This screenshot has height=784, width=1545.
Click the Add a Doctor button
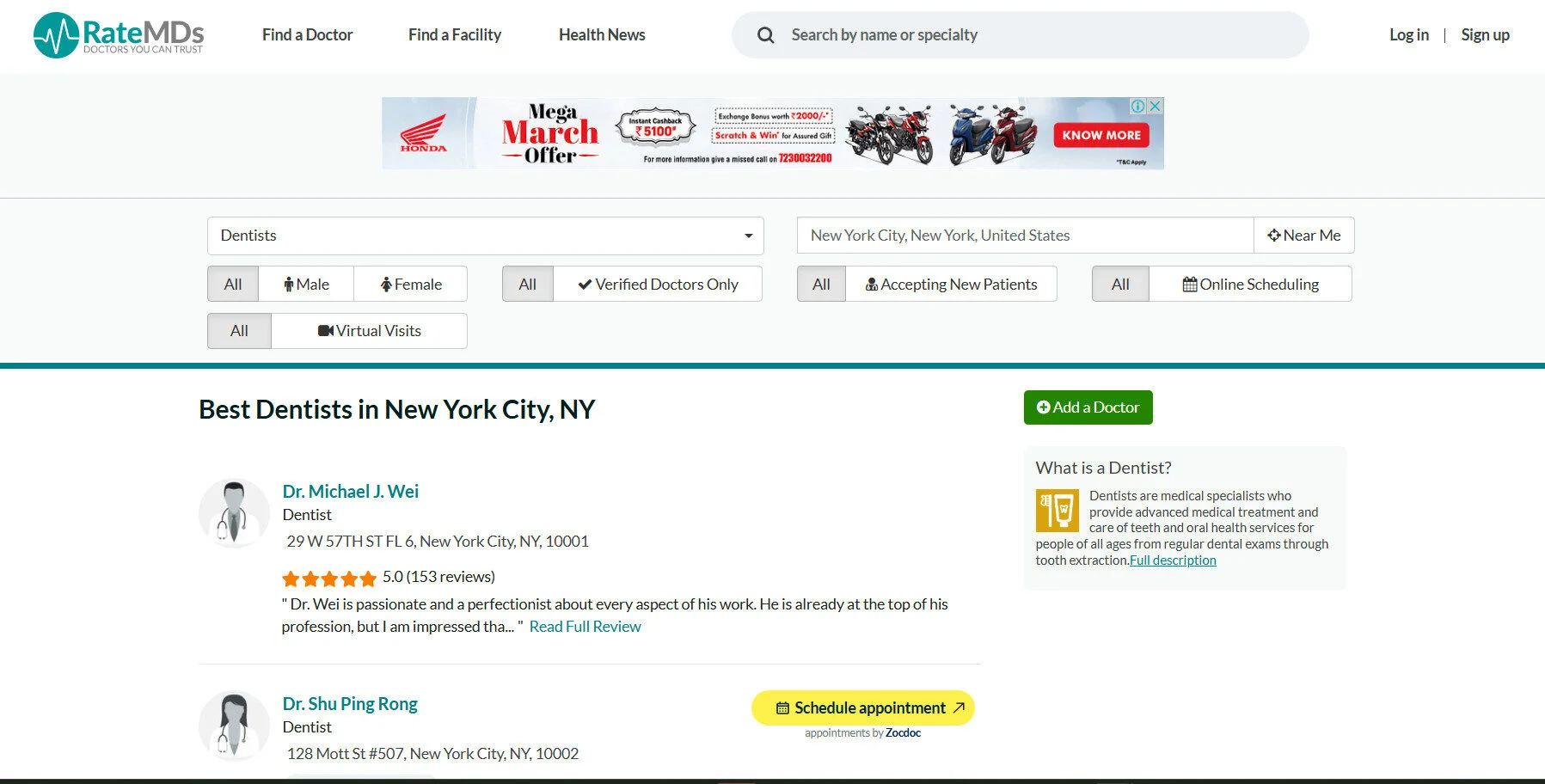coord(1088,407)
